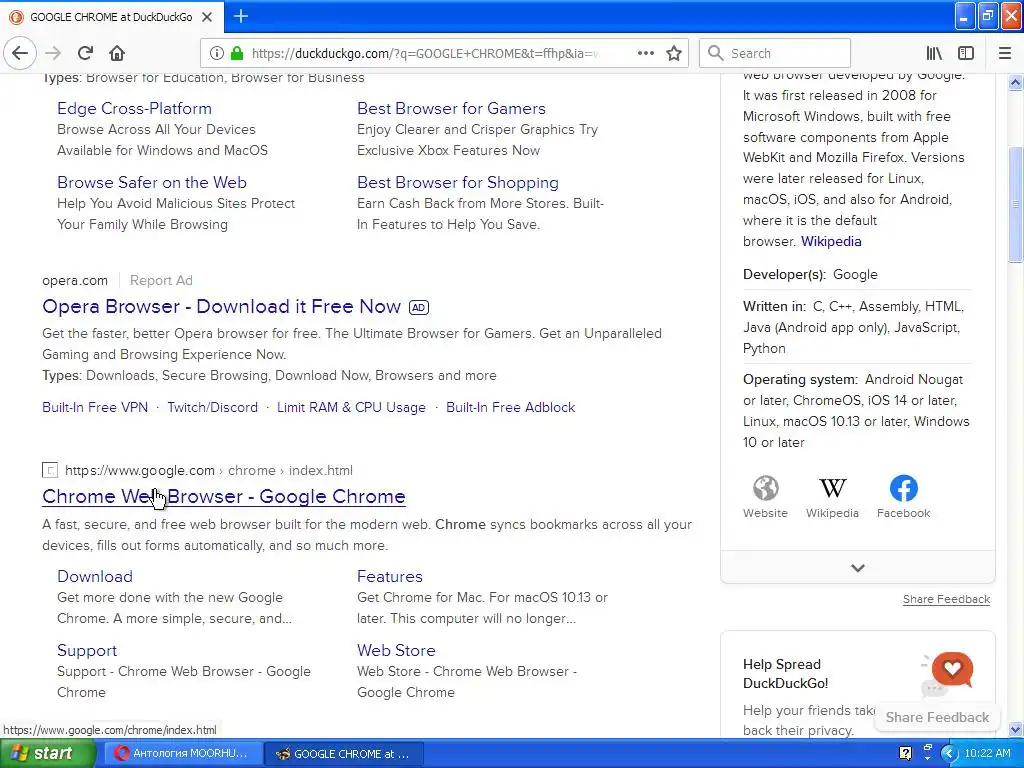Viewport: 1024px width, 768px height.
Task: Click the 10:22 AM clock
Action: coord(987,753)
